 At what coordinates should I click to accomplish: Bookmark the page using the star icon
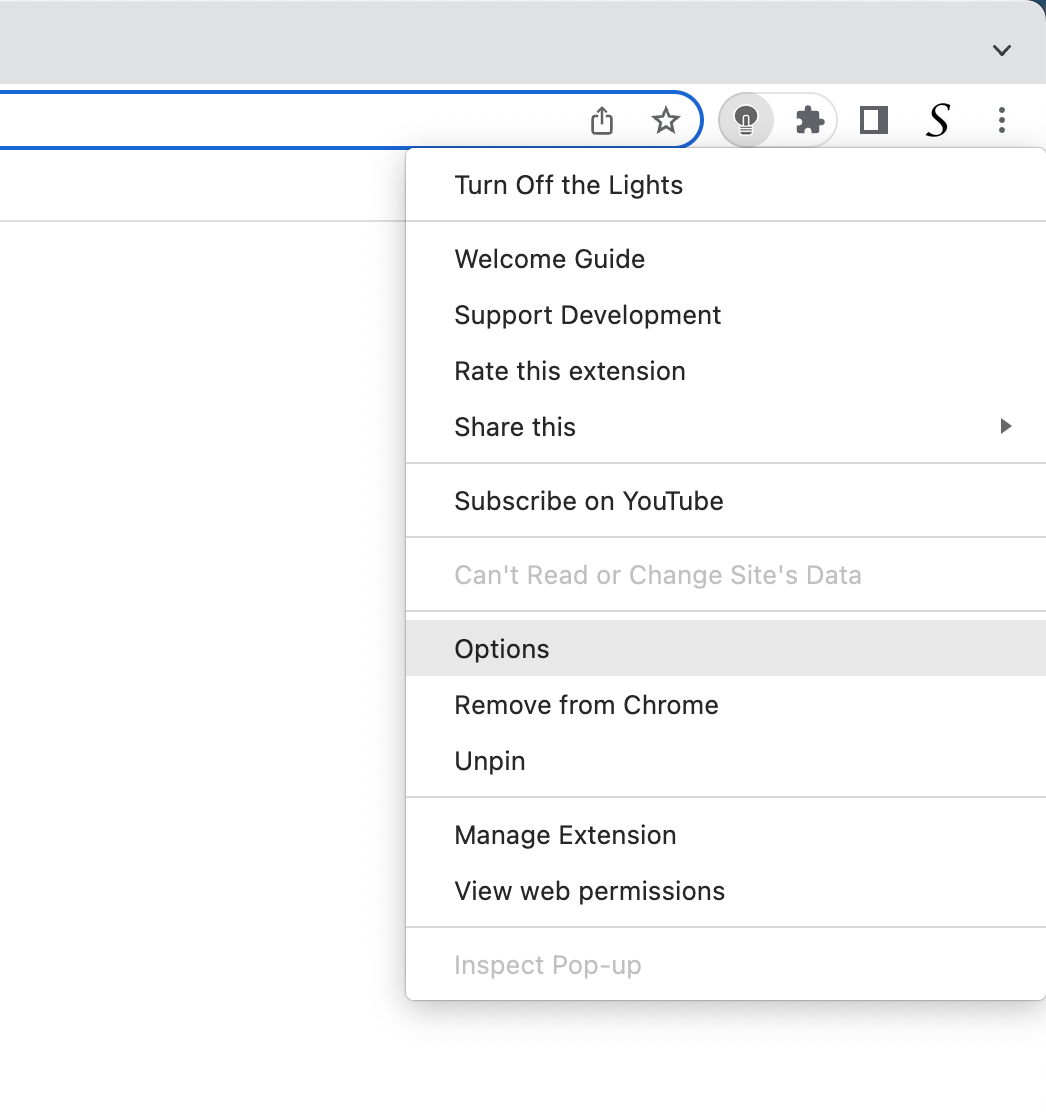[x=665, y=120]
